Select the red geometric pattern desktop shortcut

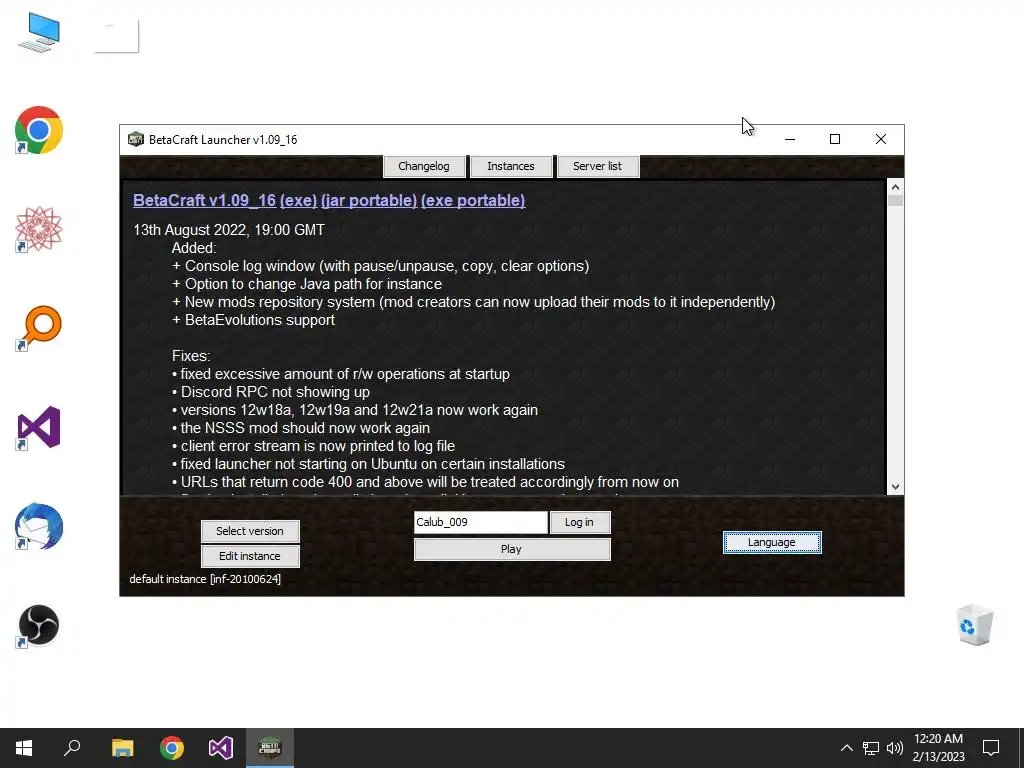(x=39, y=229)
